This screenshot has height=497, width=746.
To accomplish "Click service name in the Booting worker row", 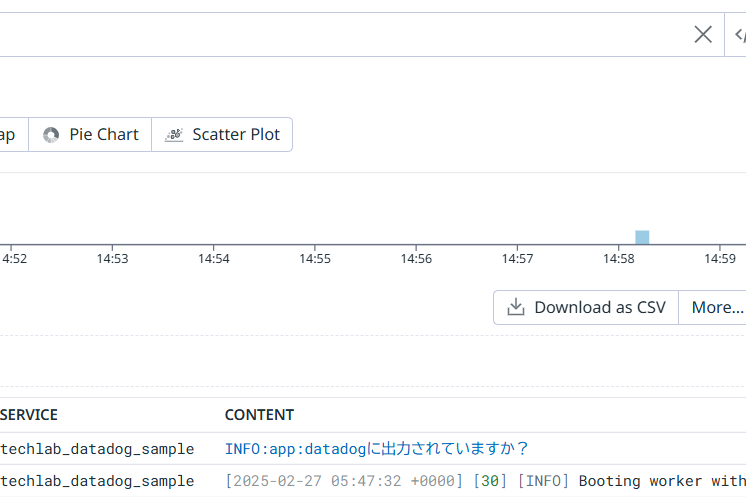I will pos(97,481).
